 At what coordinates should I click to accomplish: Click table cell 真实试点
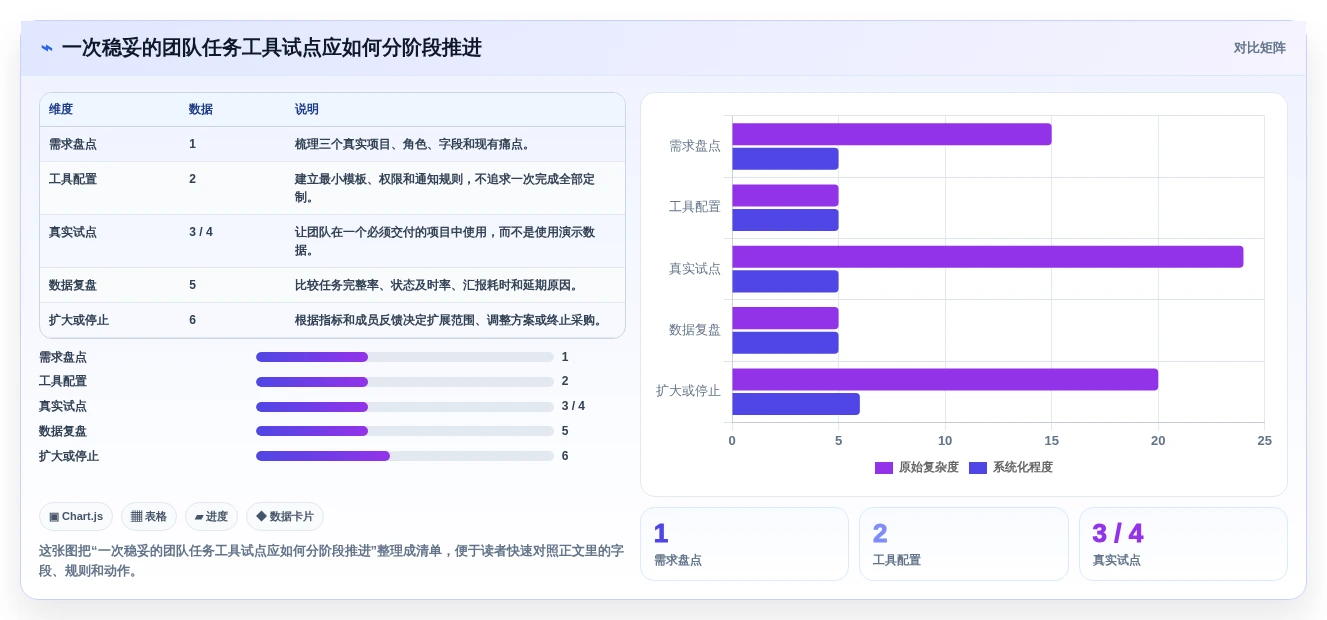click(x=73, y=232)
